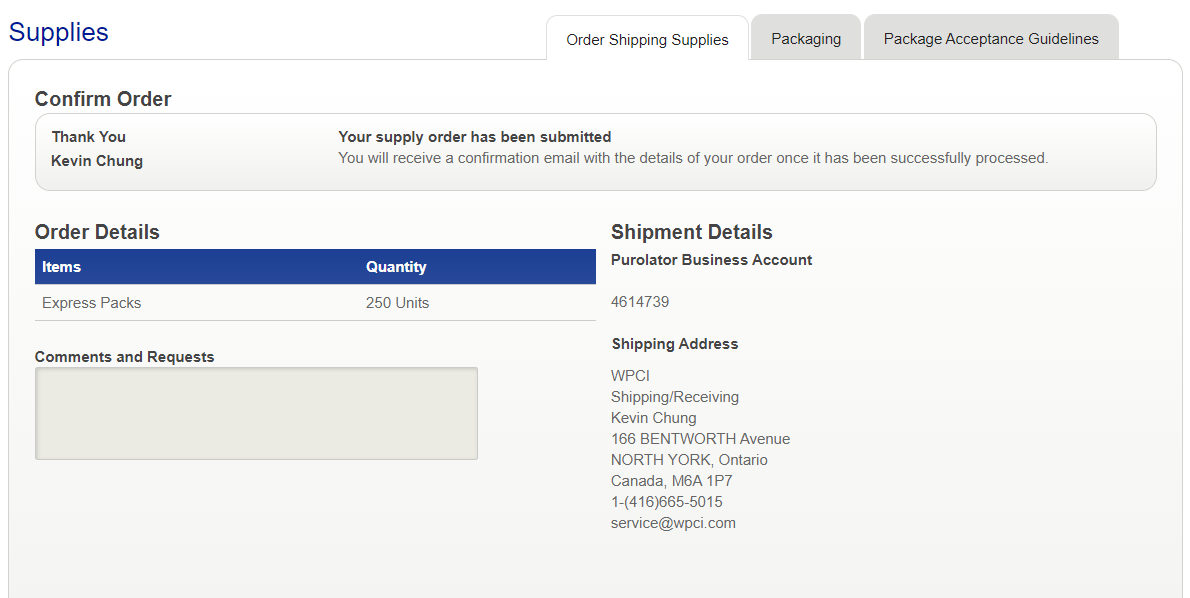Screen dimensions: 1190x598
Task: Click the phone number 1-(416)665-5015
Action: (x=667, y=502)
